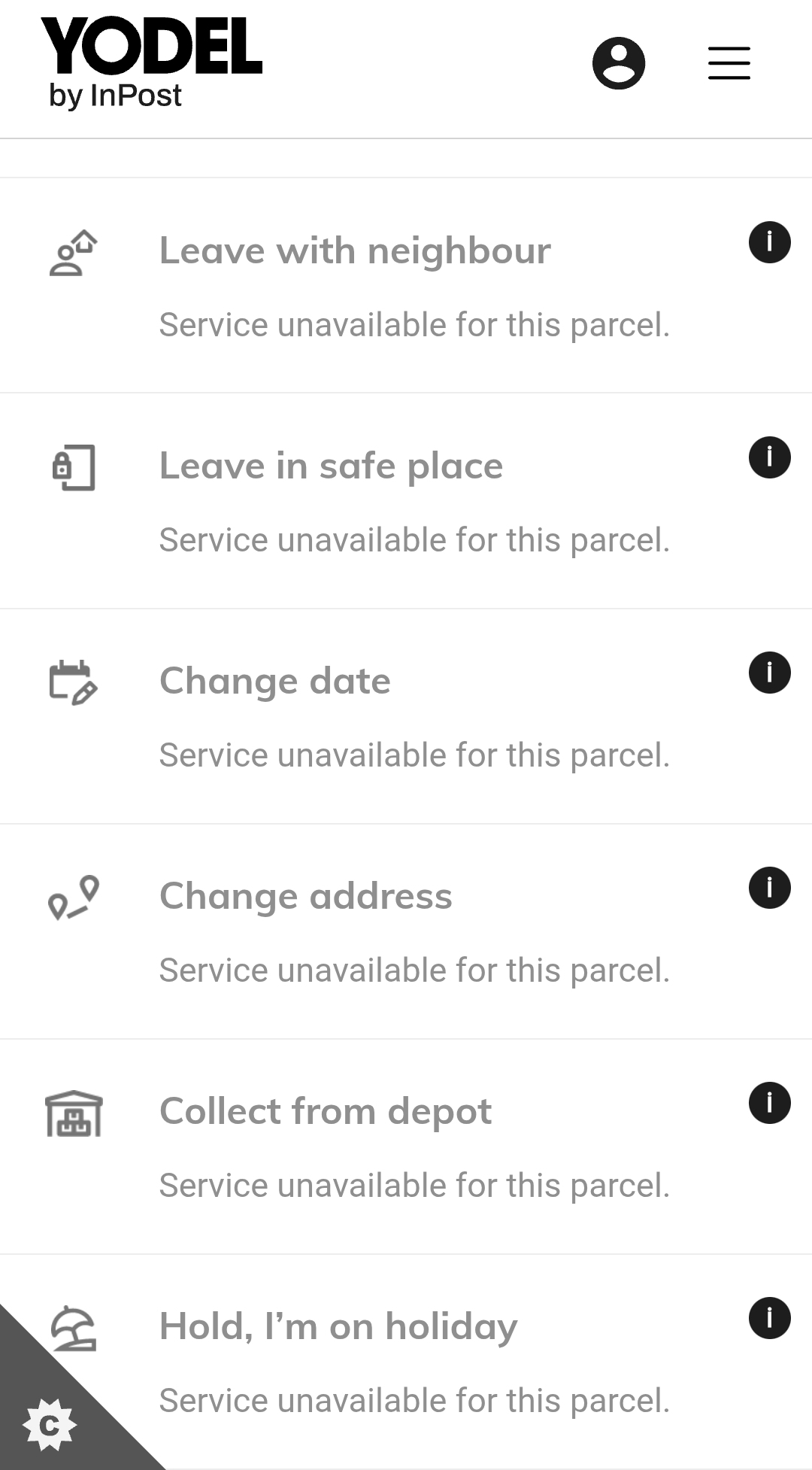Choose the Collect from depot option

click(325, 1111)
